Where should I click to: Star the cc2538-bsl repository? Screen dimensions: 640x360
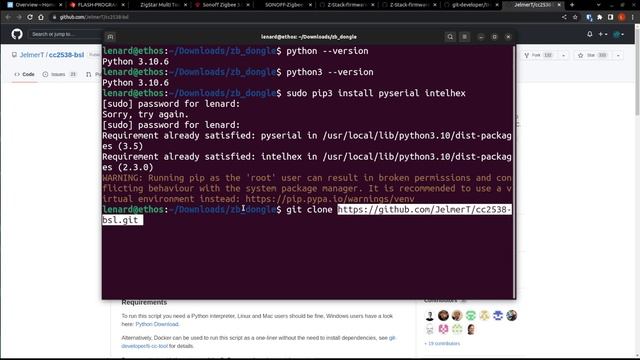pos(593,55)
